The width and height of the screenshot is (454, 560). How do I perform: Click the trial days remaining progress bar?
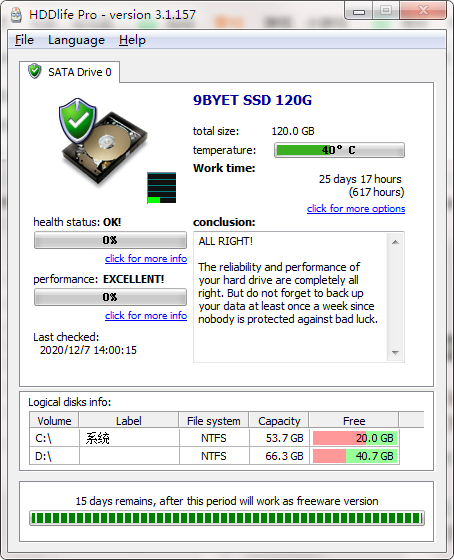coord(227,518)
